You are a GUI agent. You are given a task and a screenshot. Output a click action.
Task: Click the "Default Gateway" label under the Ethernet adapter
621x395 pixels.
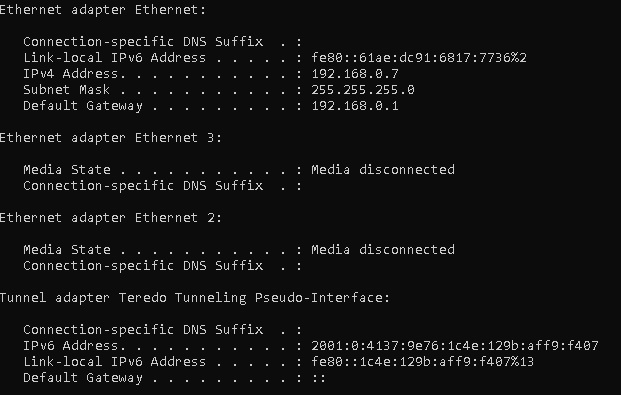pyautogui.click(x=83, y=106)
